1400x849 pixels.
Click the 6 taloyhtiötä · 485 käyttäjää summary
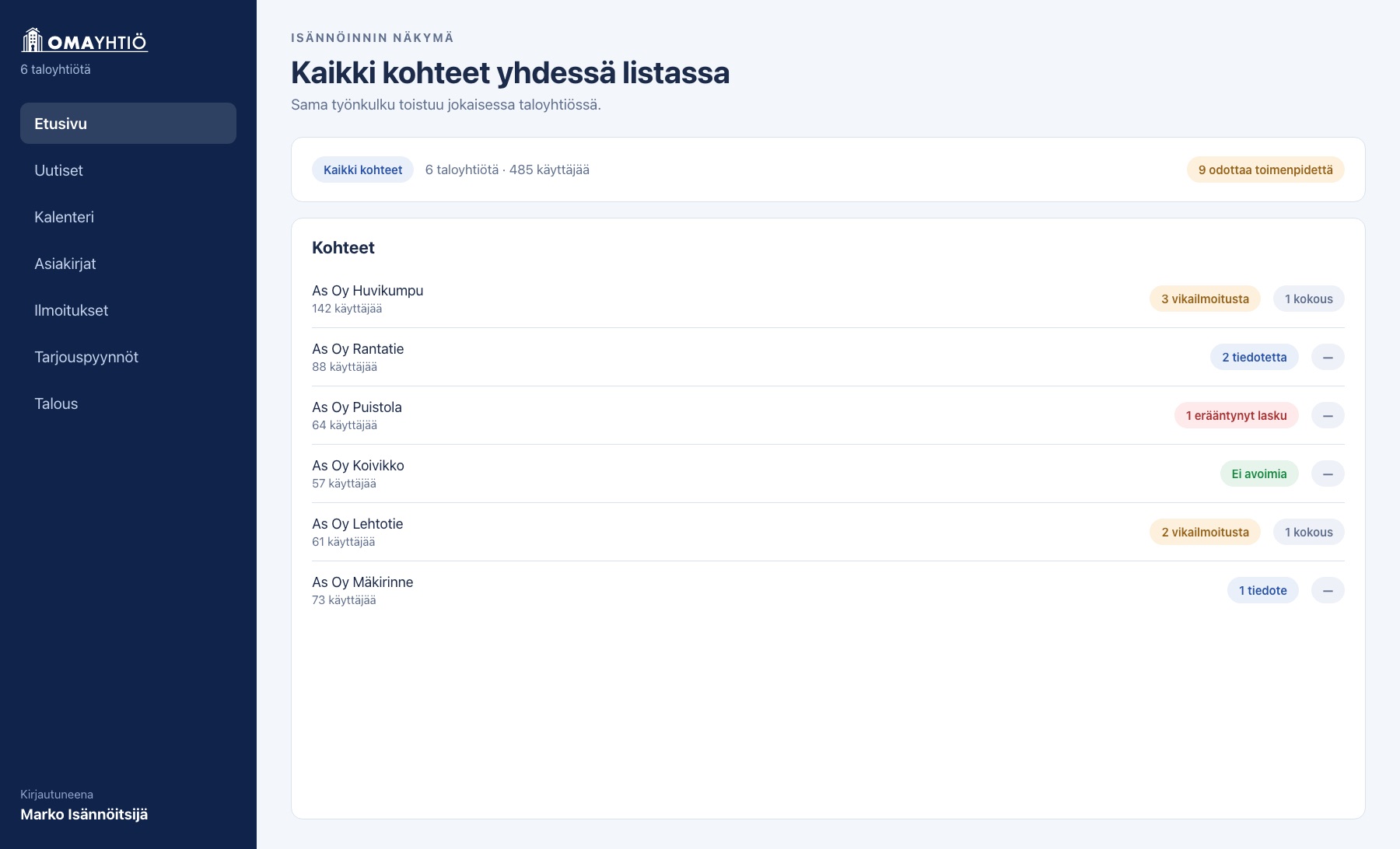507,169
